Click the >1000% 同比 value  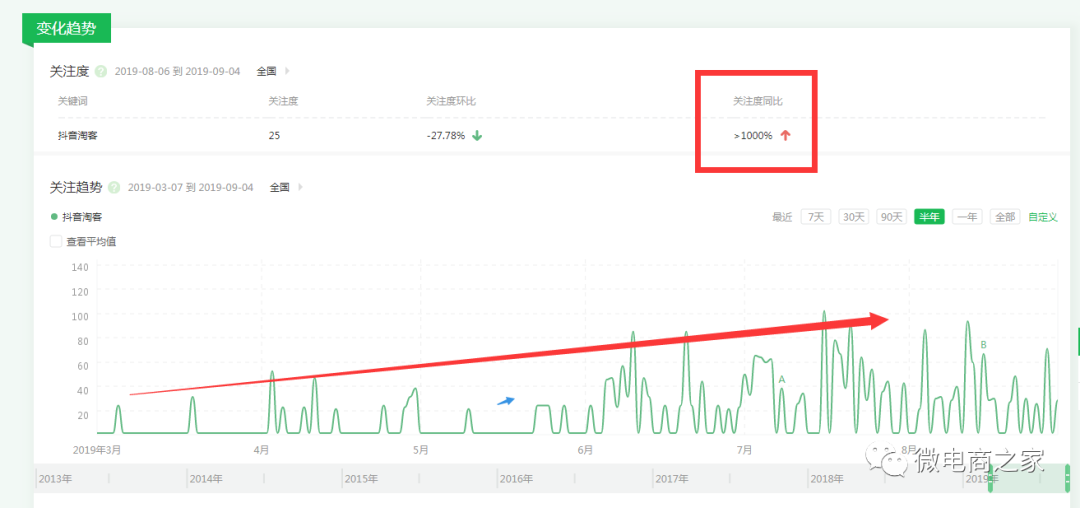(x=753, y=136)
